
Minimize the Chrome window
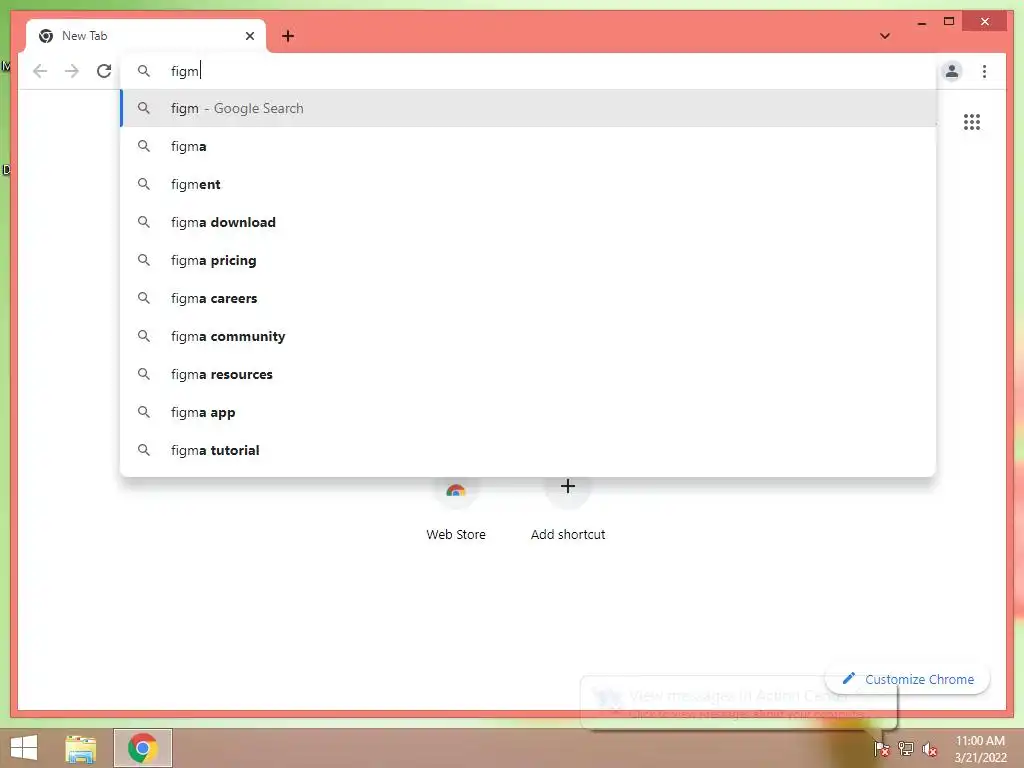click(921, 22)
